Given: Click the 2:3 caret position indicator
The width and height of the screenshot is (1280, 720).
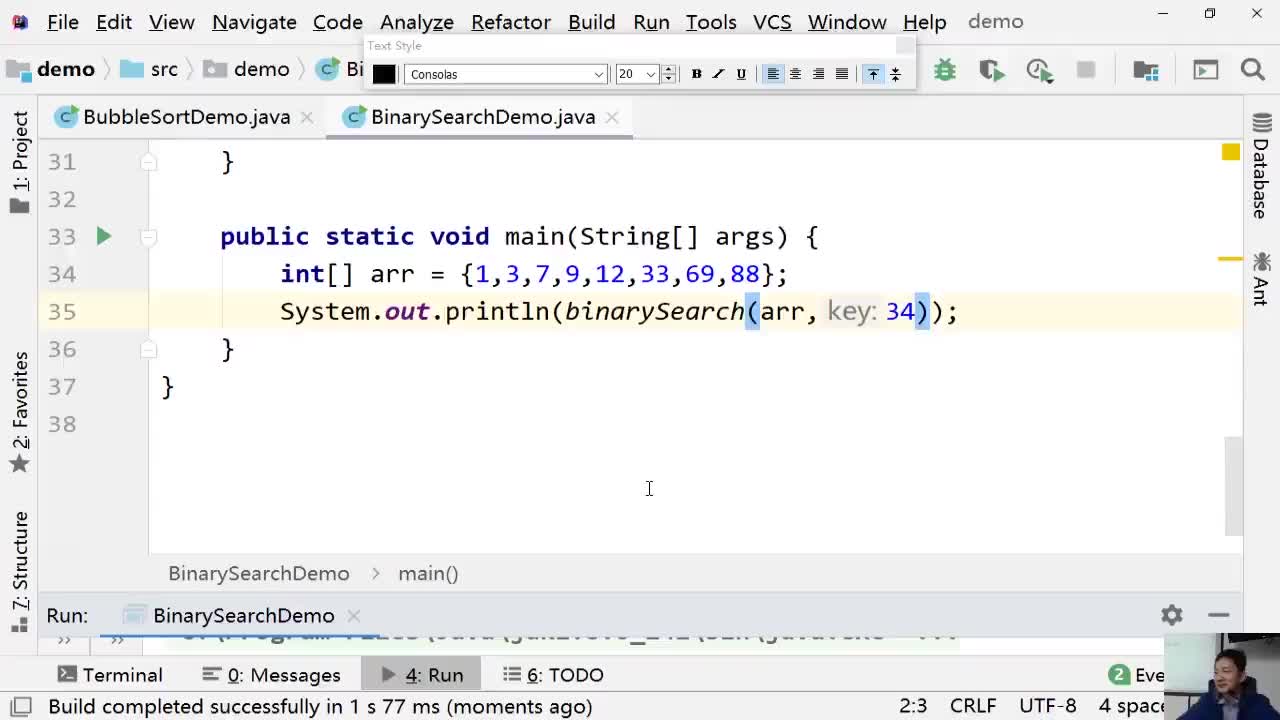Looking at the screenshot, I should pos(913,706).
